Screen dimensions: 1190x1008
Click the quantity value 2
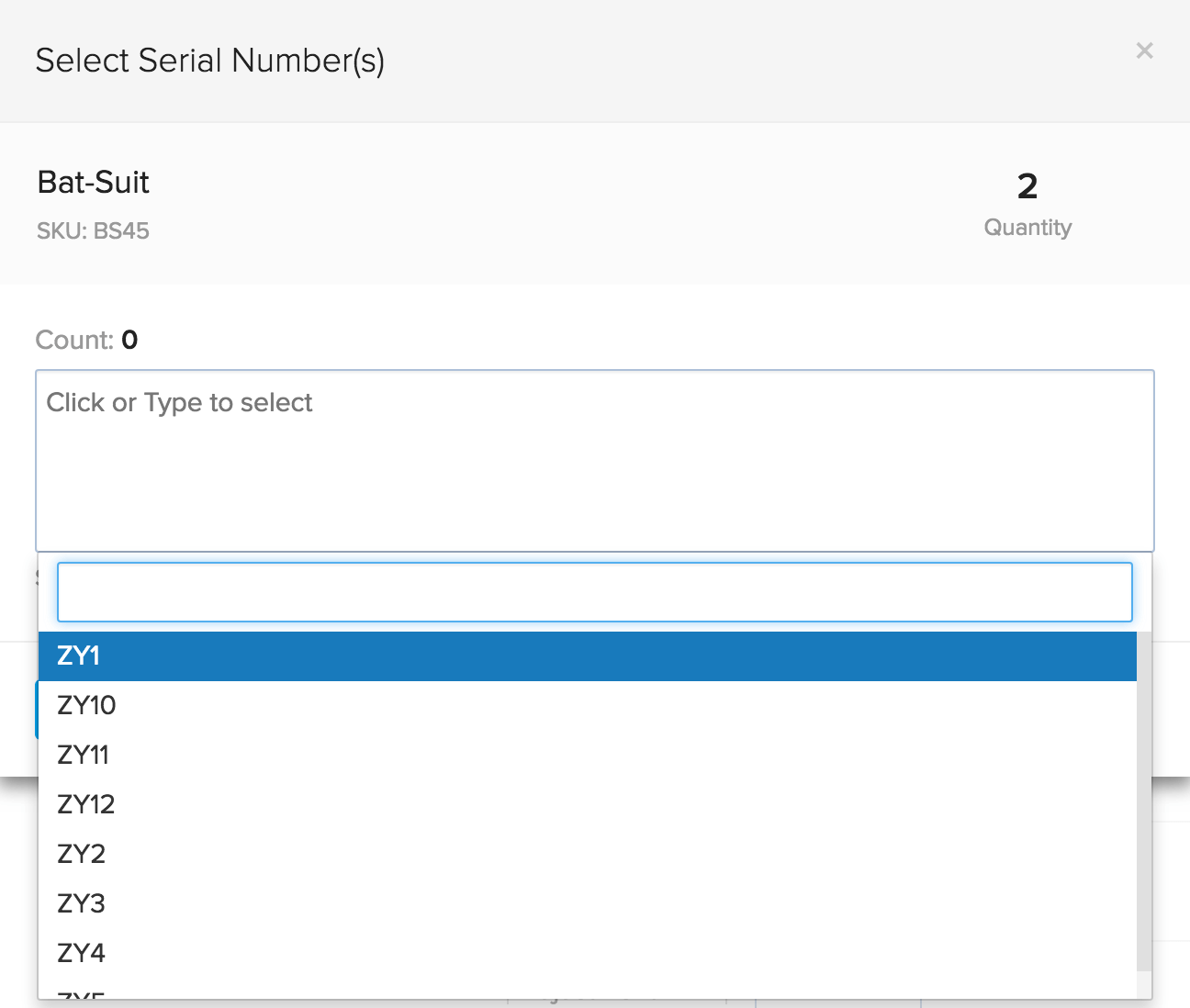[1027, 187]
